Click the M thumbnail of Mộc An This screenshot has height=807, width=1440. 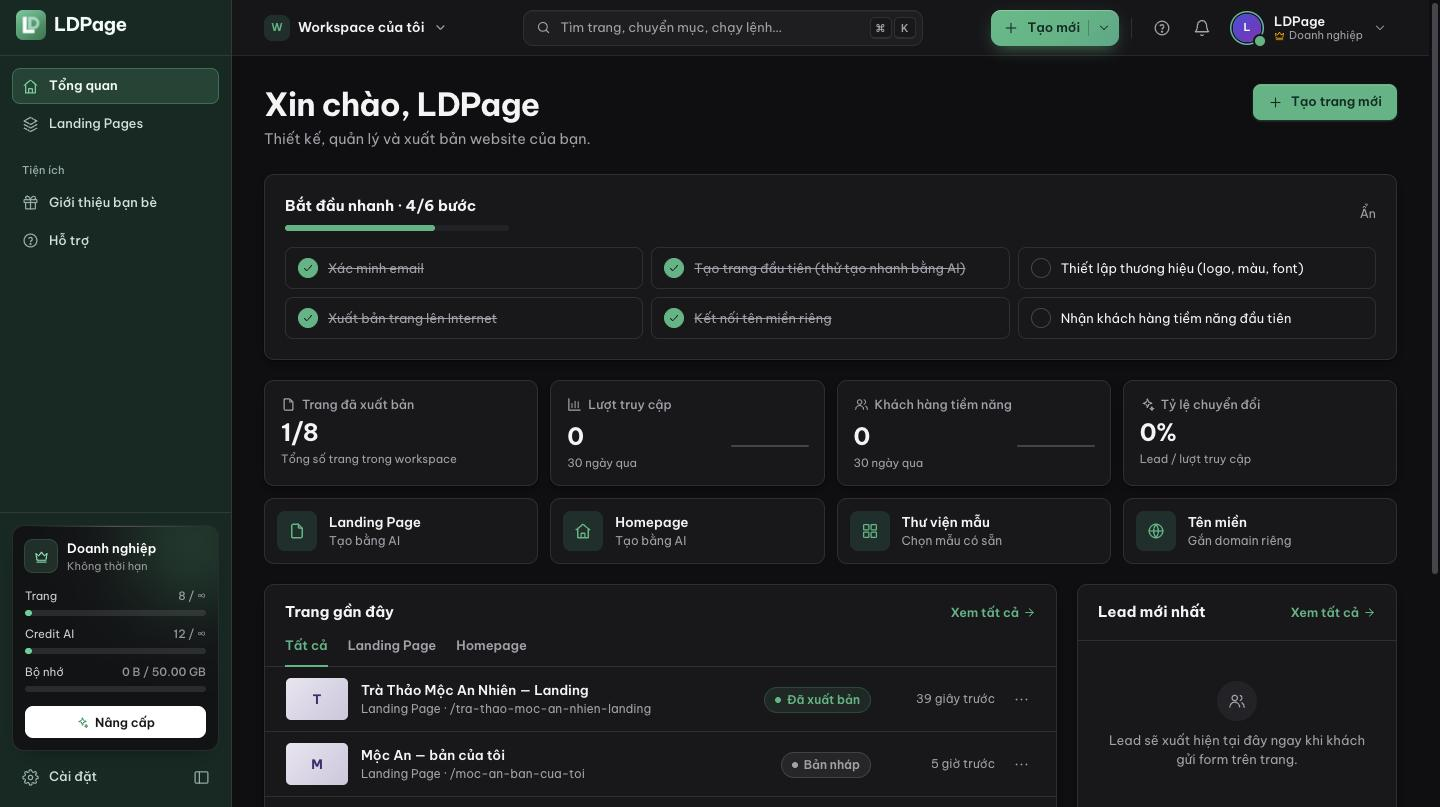[x=317, y=764]
